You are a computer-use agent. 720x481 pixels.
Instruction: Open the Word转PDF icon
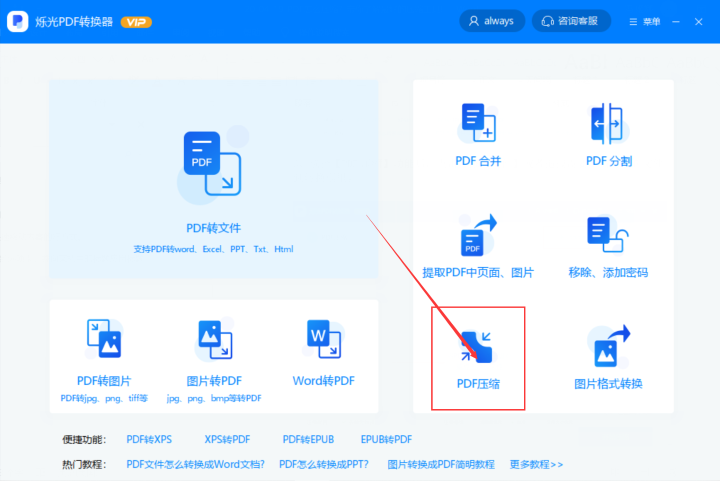click(x=324, y=339)
